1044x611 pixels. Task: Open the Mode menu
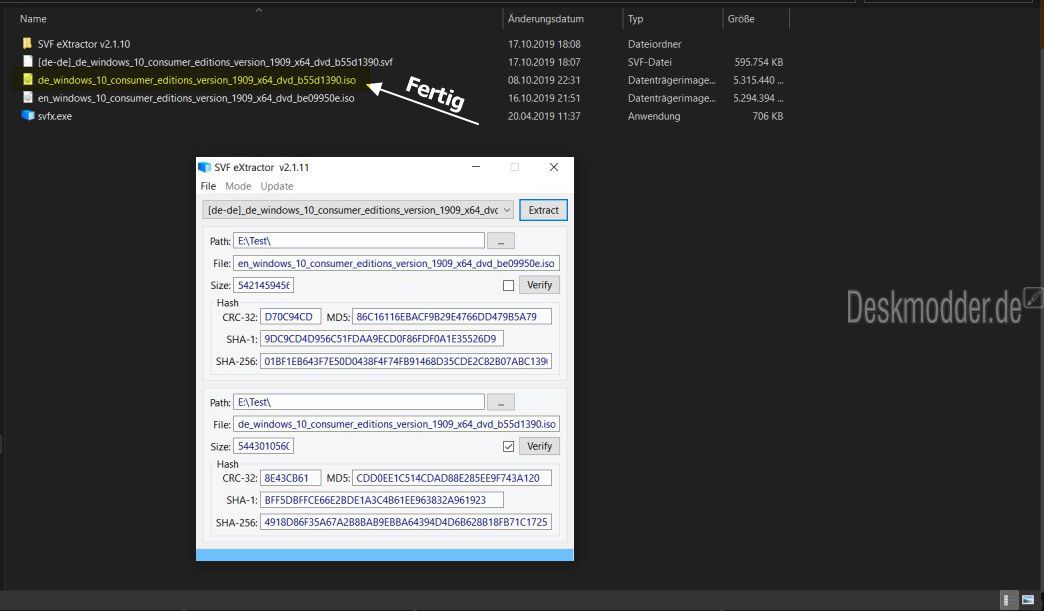point(238,186)
